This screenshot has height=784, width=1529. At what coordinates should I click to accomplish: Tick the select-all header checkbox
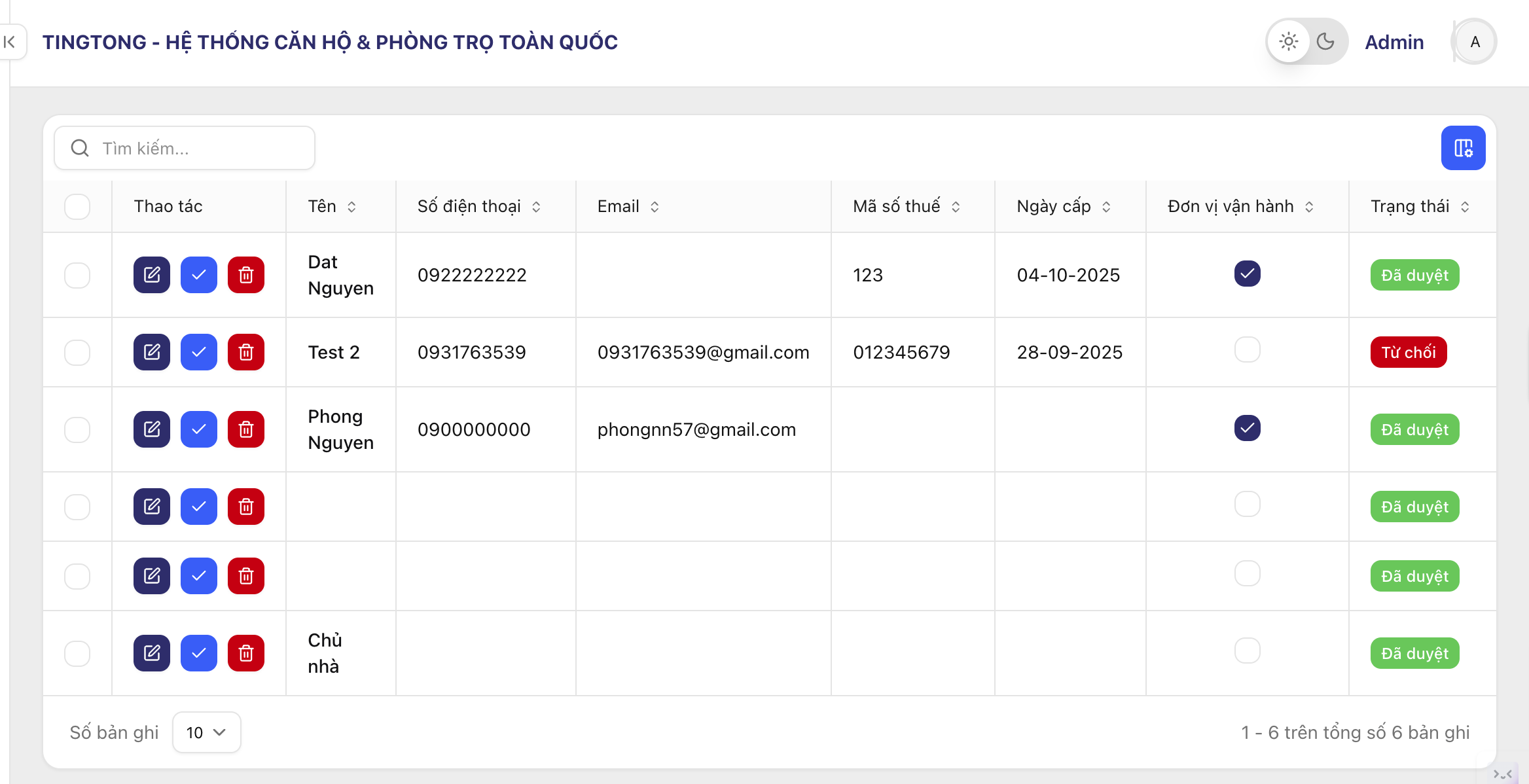pos(77,207)
